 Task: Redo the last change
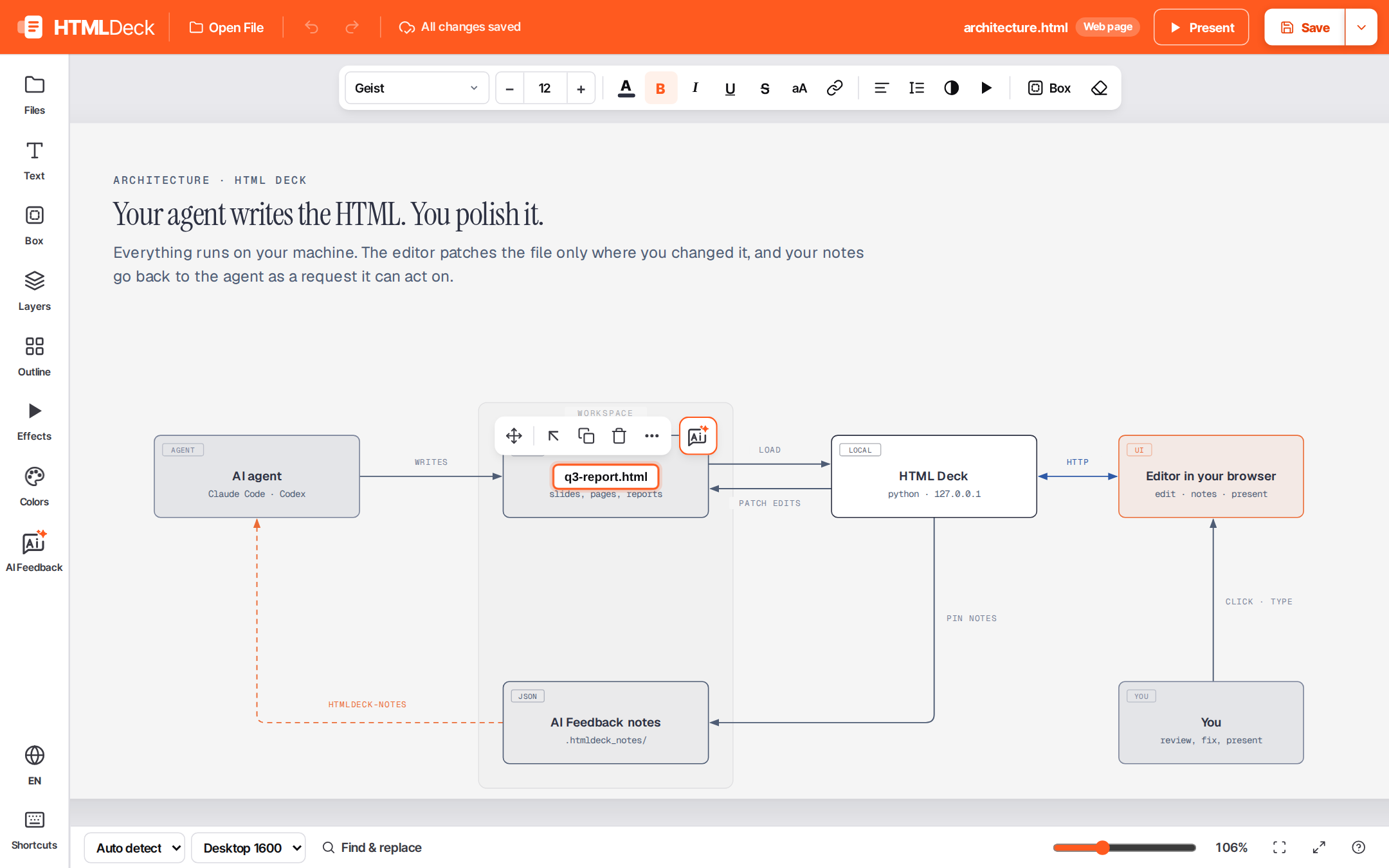coord(352,27)
